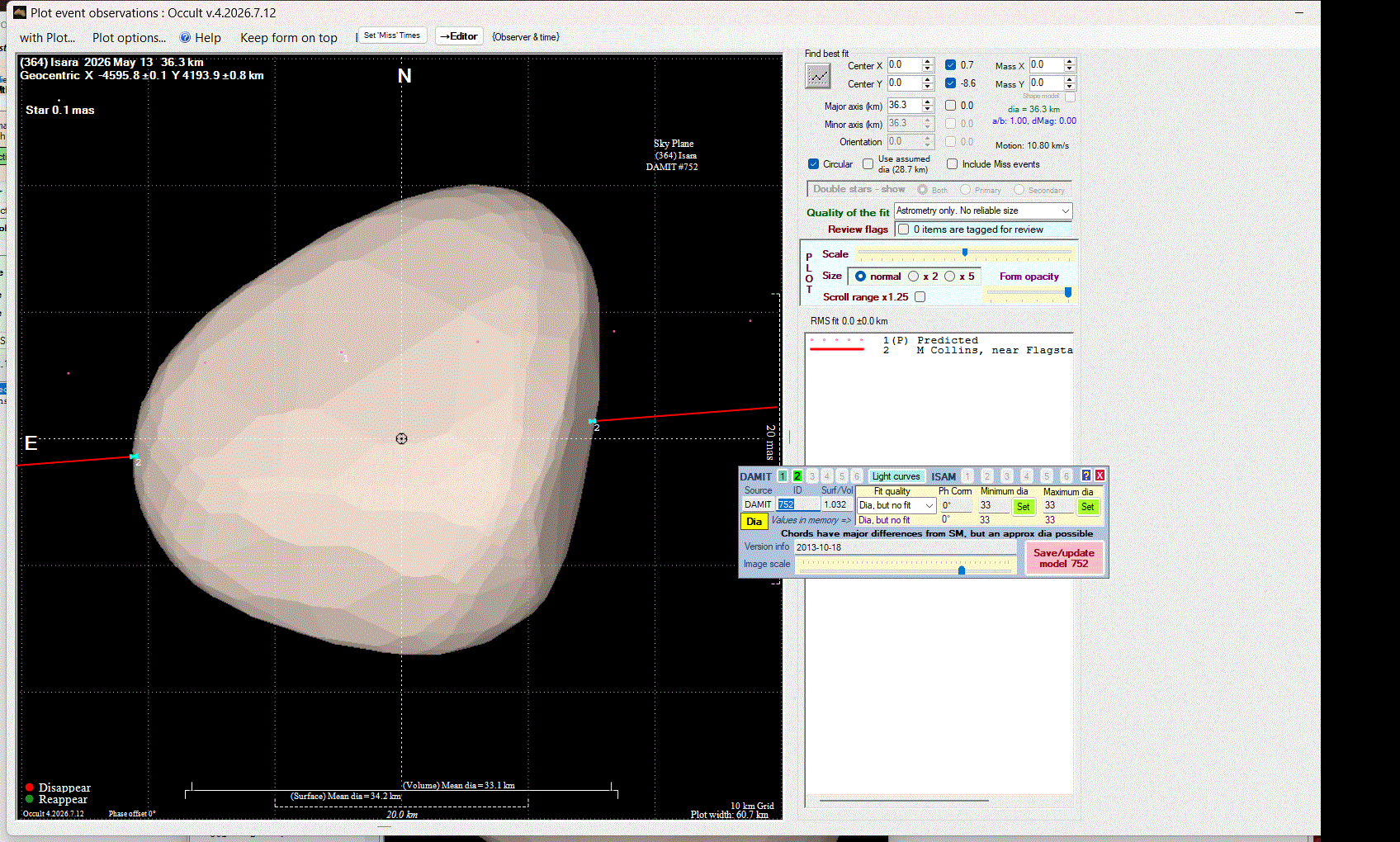Screen dimensions: 1400x842
Task: Click the Set 'Miss' Times button
Action: pos(392,35)
